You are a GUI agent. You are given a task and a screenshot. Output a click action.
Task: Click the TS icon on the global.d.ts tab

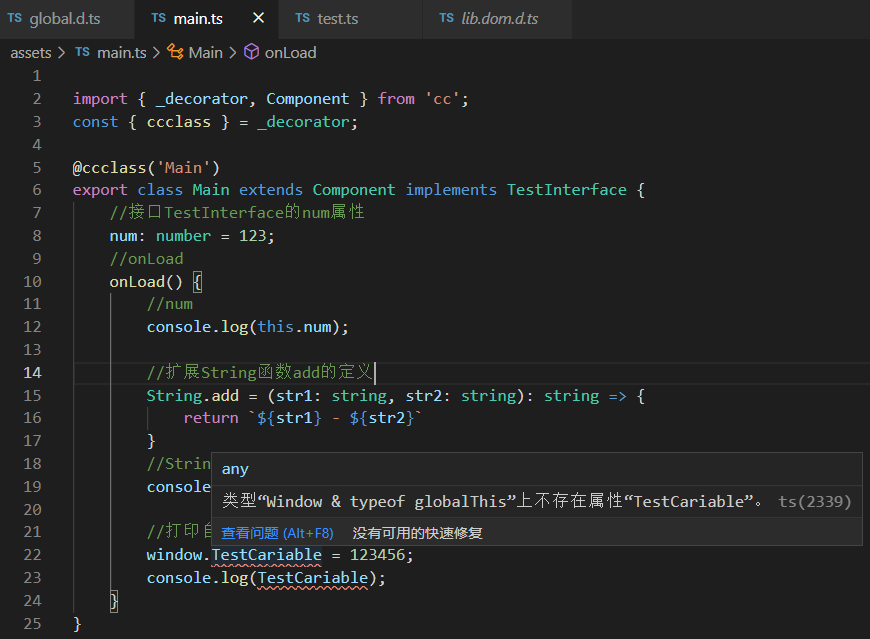click(14, 19)
